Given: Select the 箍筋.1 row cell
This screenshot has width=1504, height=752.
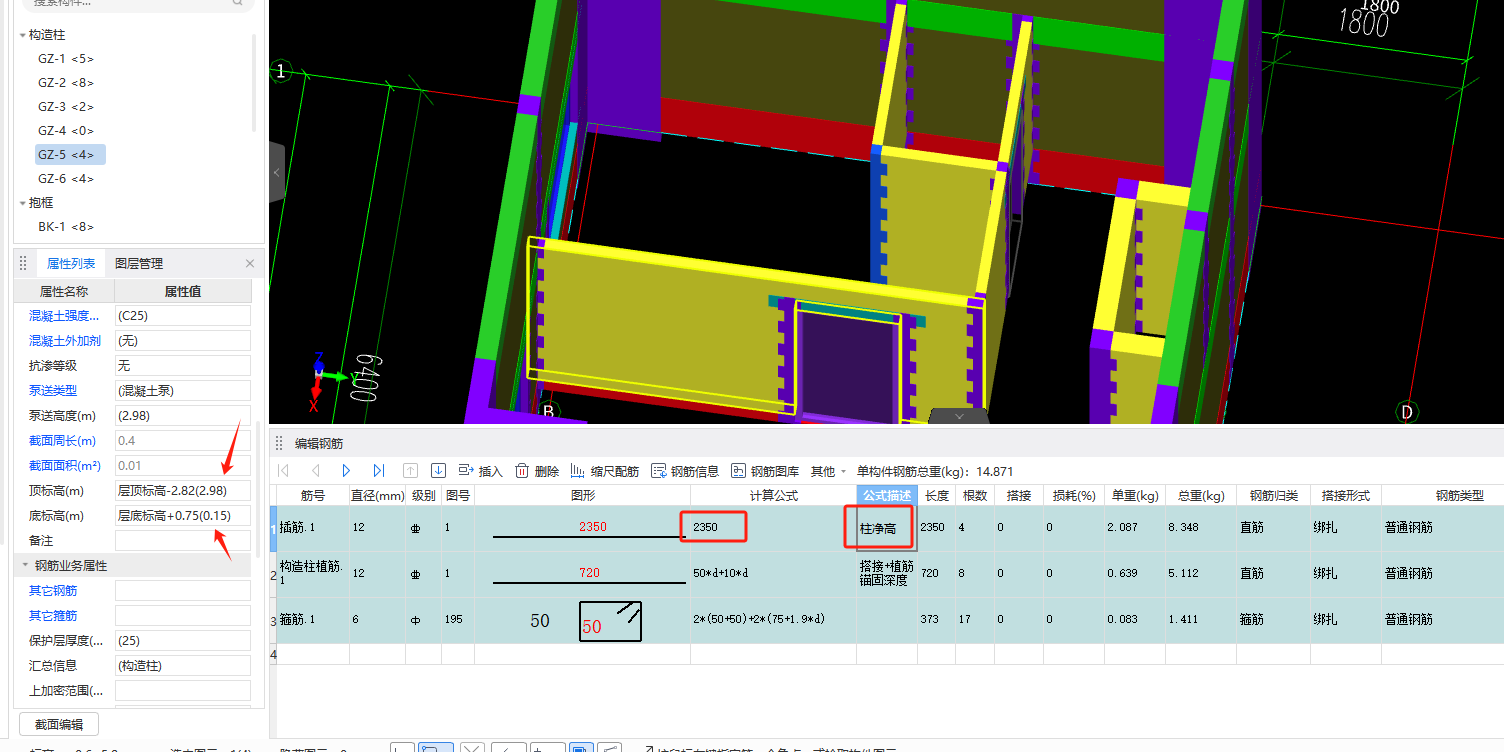Looking at the screenshot, I should (312, 619).
